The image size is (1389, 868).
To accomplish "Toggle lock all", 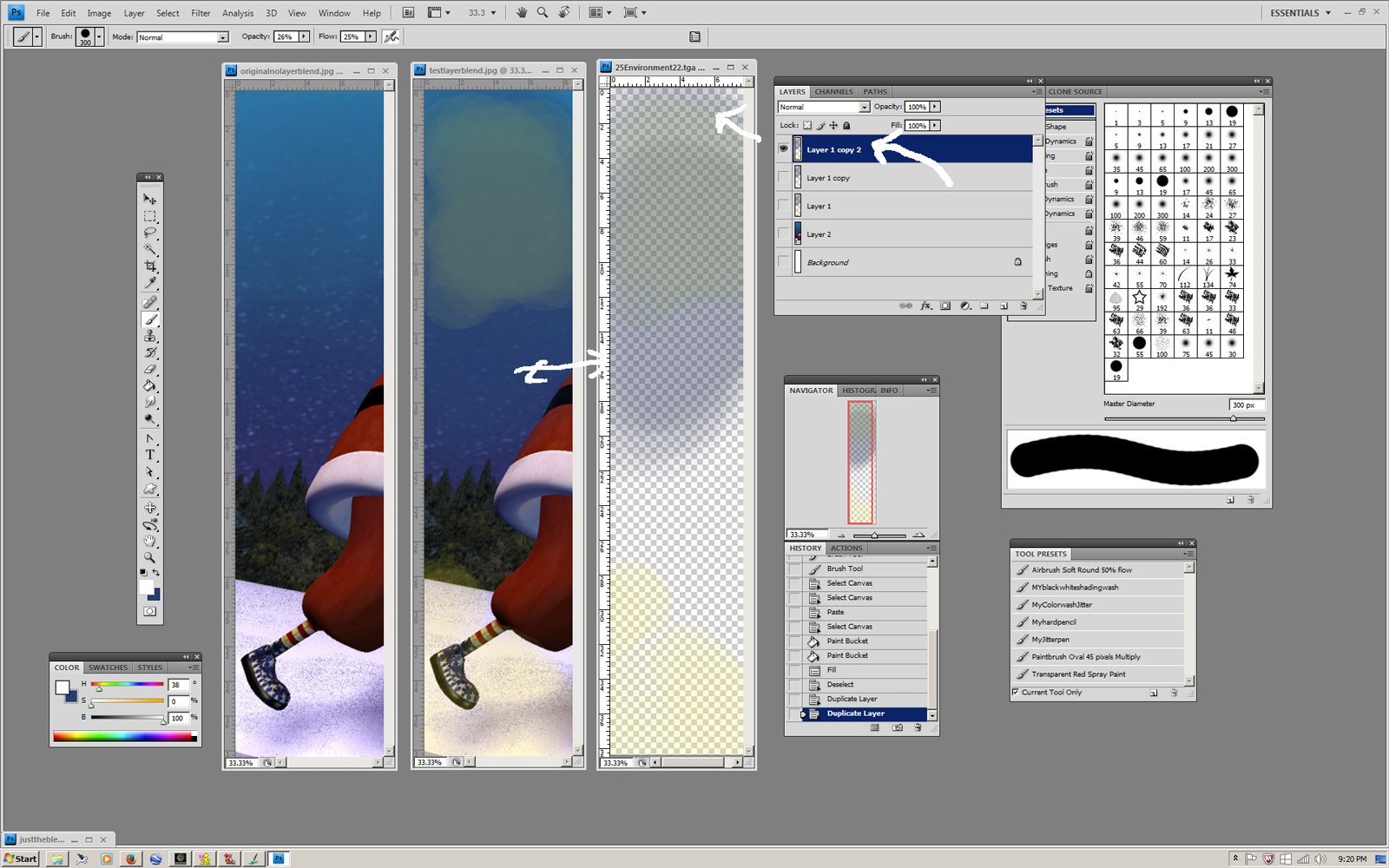I will 846,125.
